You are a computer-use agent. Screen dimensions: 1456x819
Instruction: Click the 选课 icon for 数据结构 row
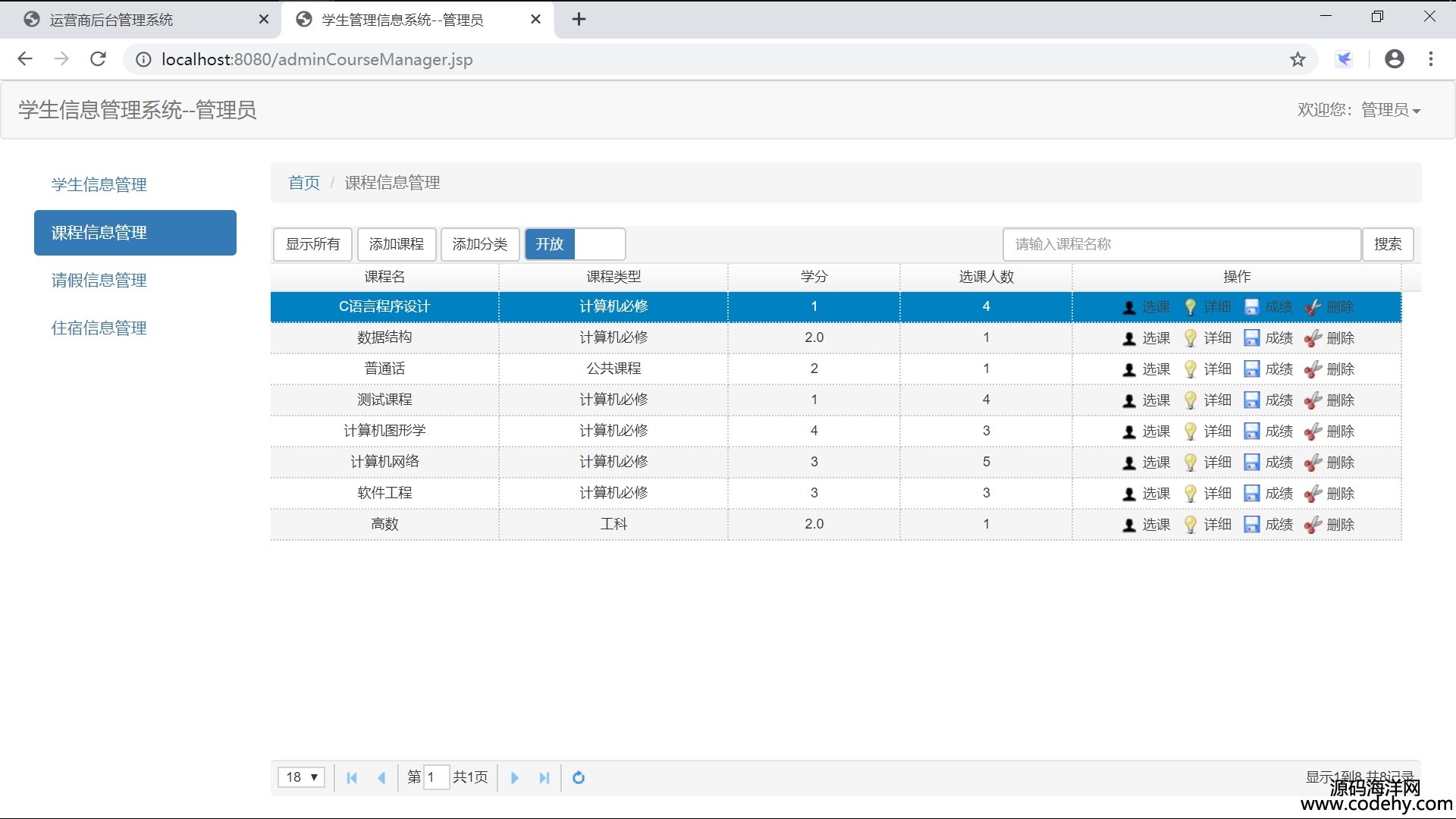point(1129,338)
